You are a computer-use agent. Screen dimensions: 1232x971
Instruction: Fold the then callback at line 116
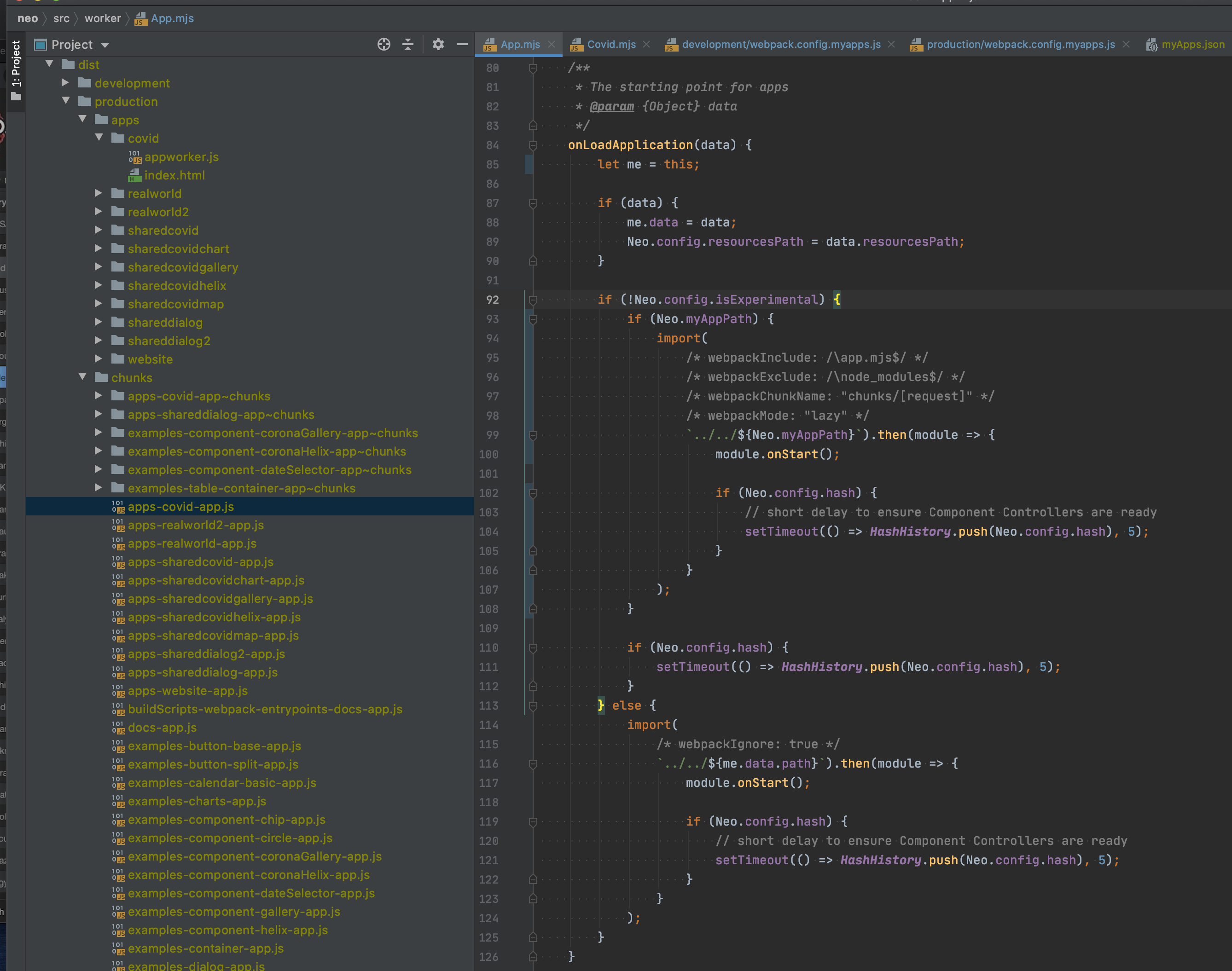(533, 764)
